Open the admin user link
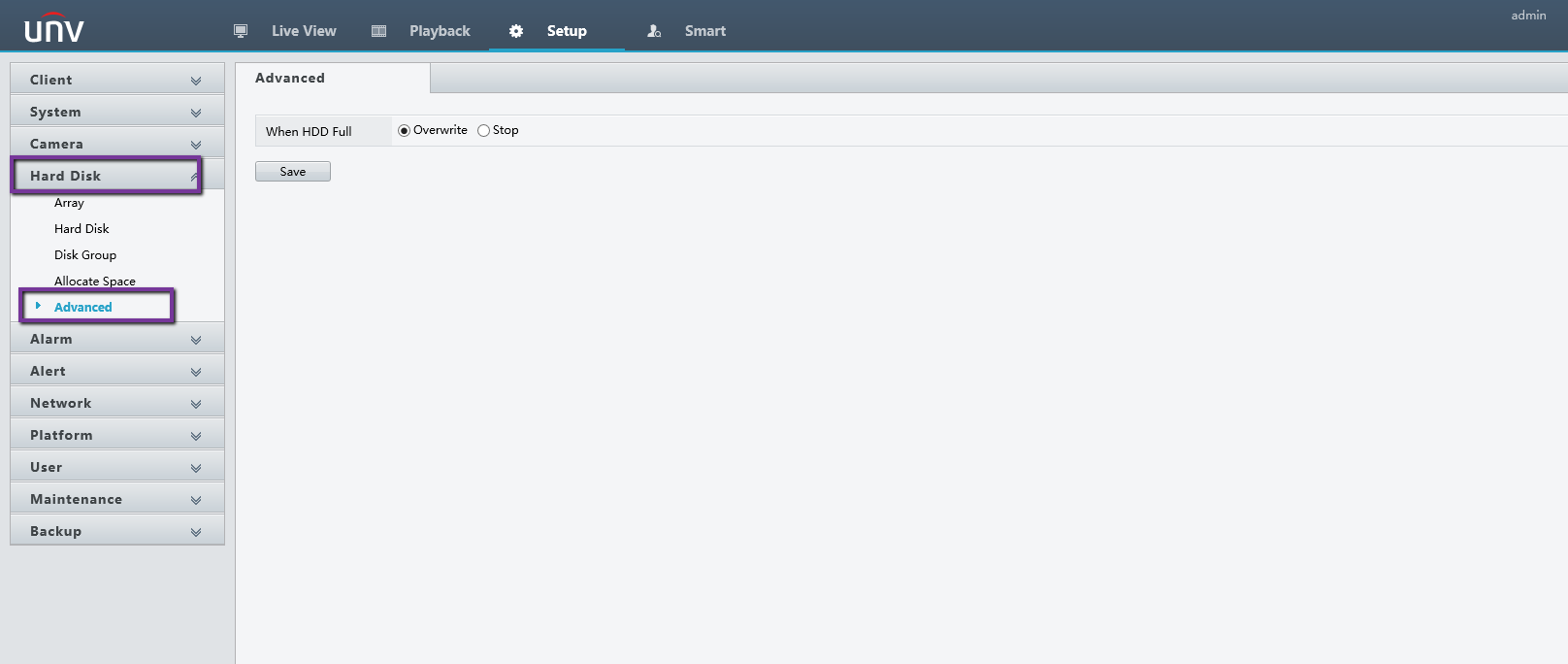This screenshot has width=1568, height=664. coord(1528,16)
